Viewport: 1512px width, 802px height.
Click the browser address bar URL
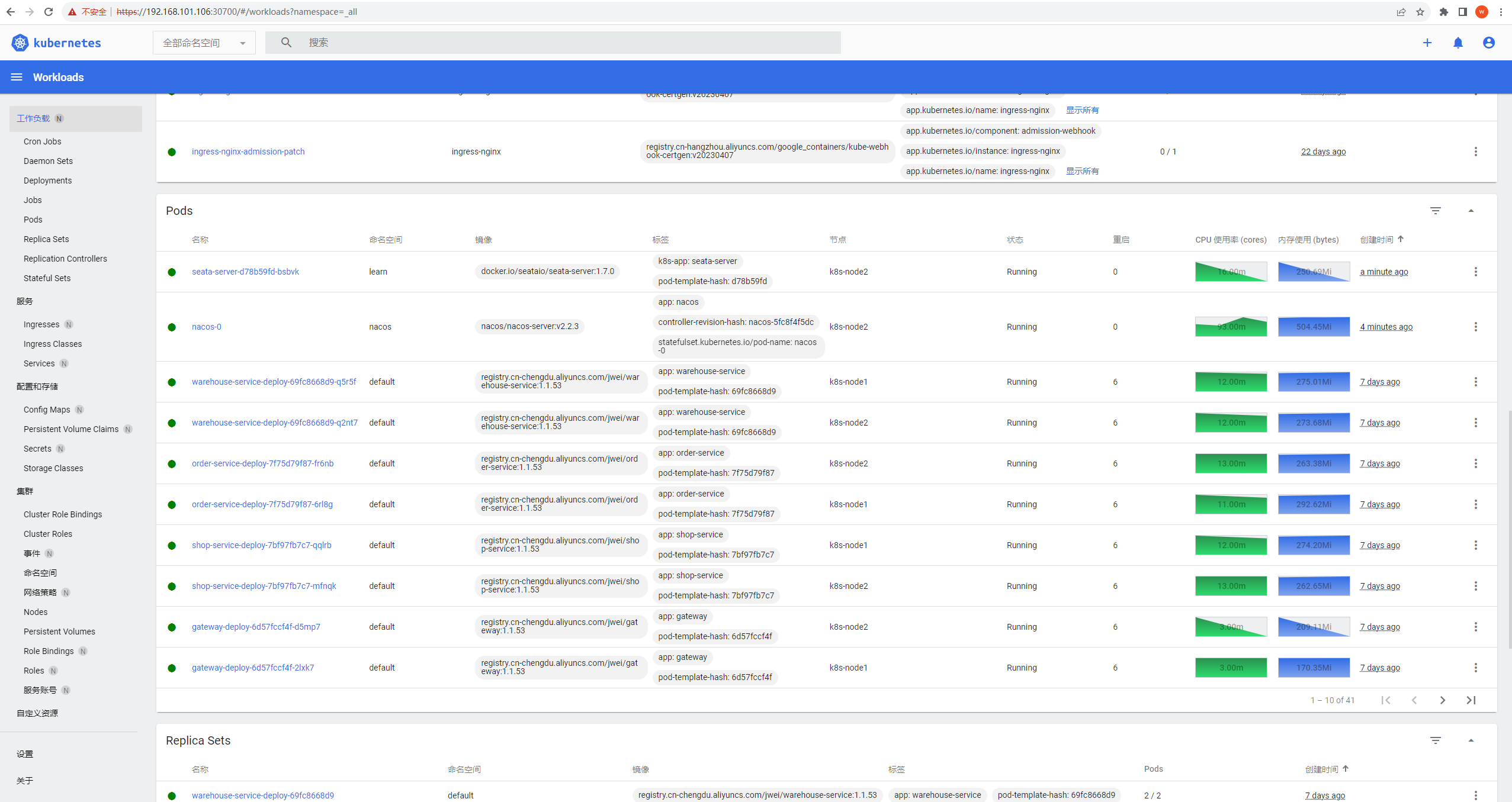point(237,12)
